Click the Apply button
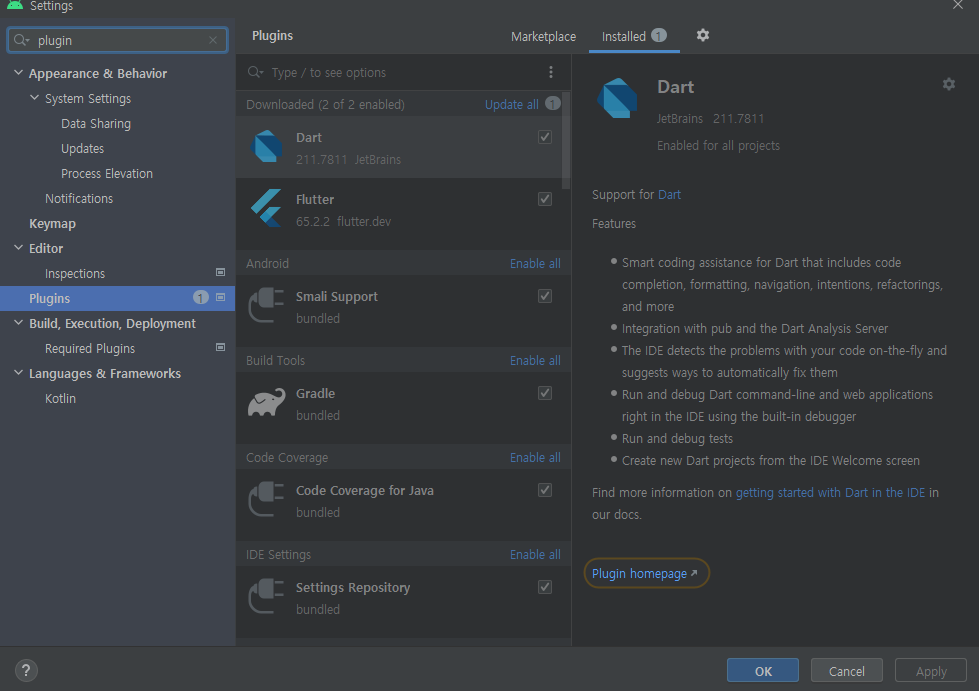 (931, 670)
